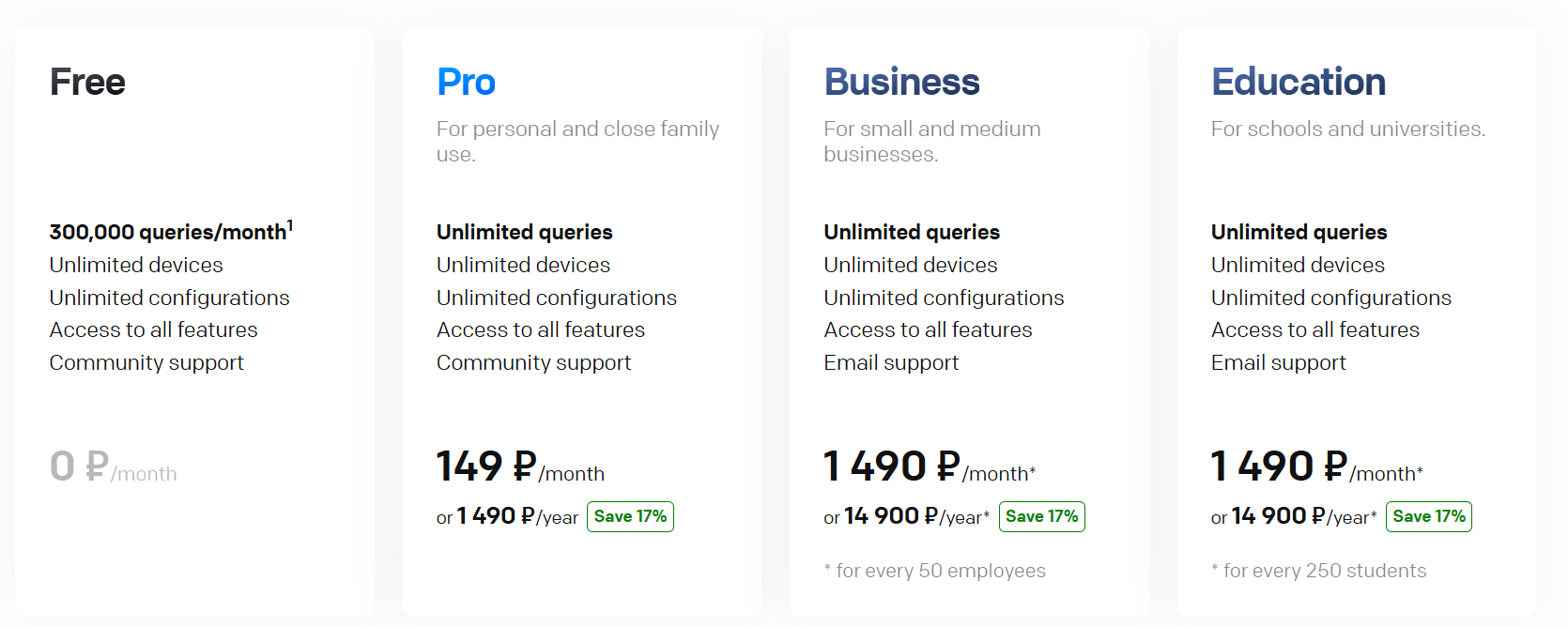Click the Business 14 900 ₽/year price

pyautogui.click(x=915, y=517)
